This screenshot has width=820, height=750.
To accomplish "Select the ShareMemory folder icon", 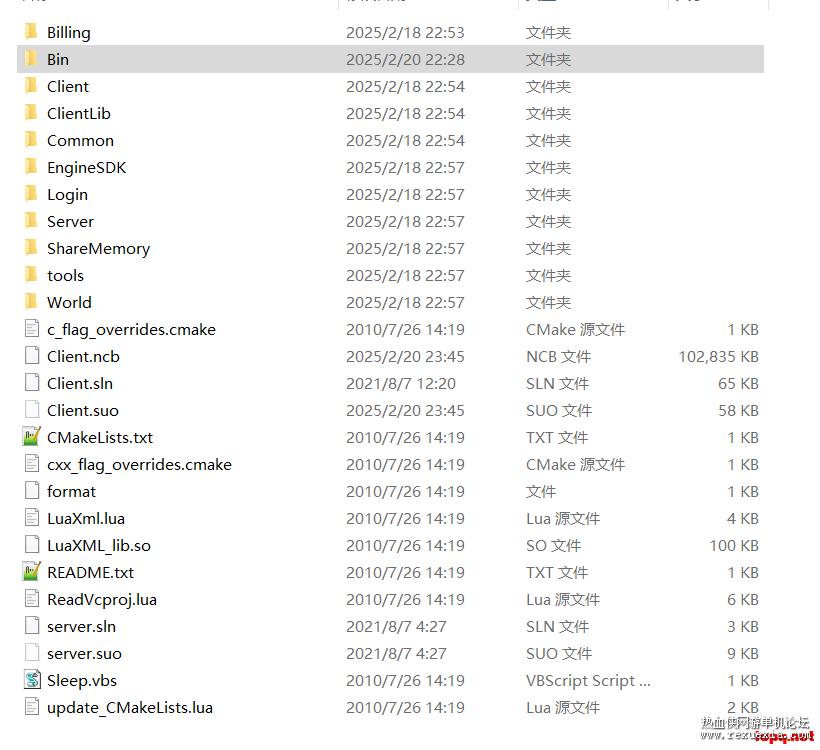I will (31, 248).
